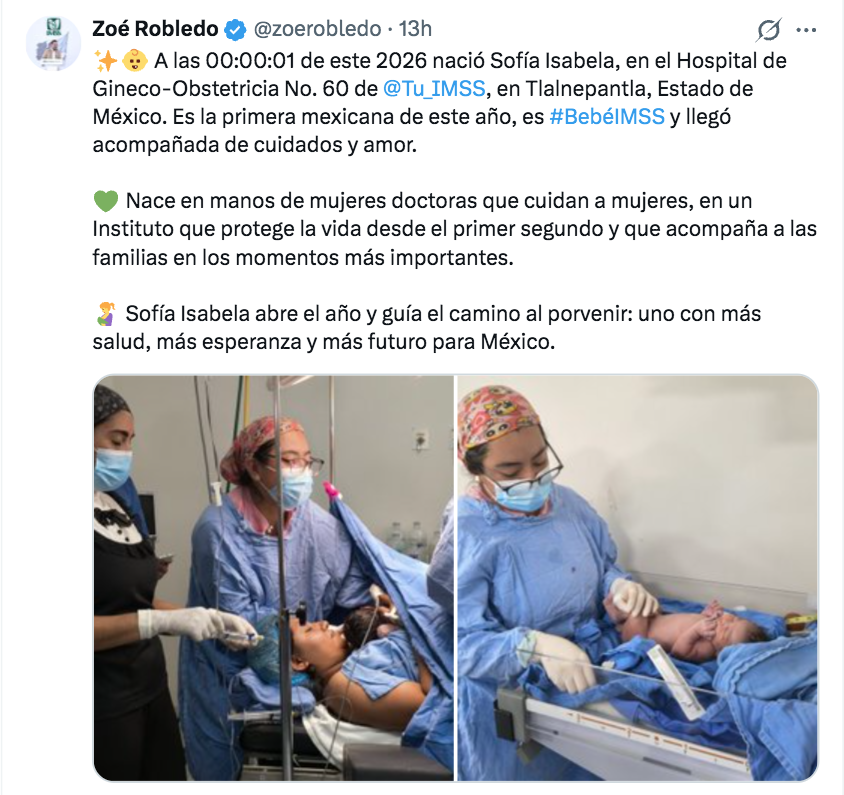Click the baby face emoji

coord(135,61)
